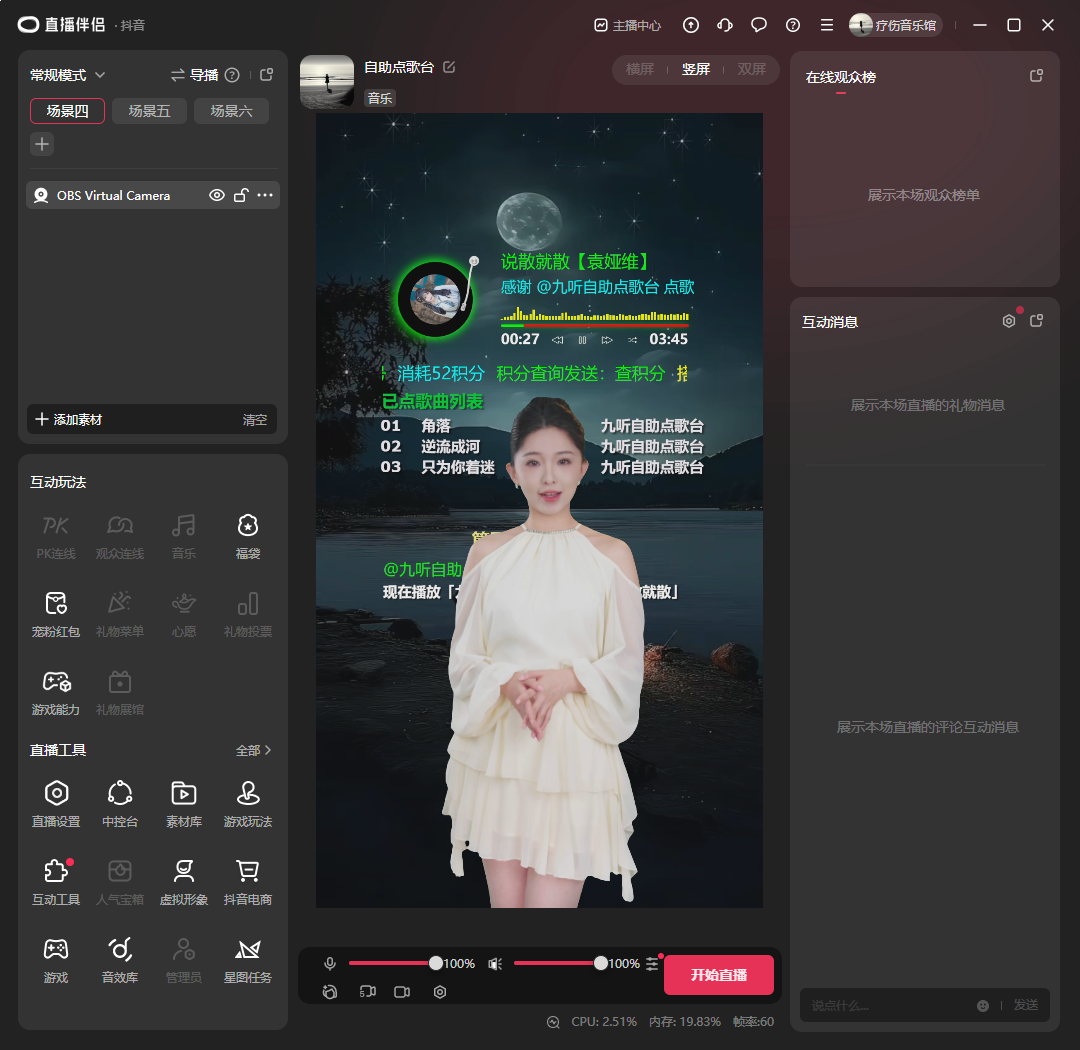Open the 宠粉红包 red packet feature
The image size is (1080, 1050).
click(56, 614)
